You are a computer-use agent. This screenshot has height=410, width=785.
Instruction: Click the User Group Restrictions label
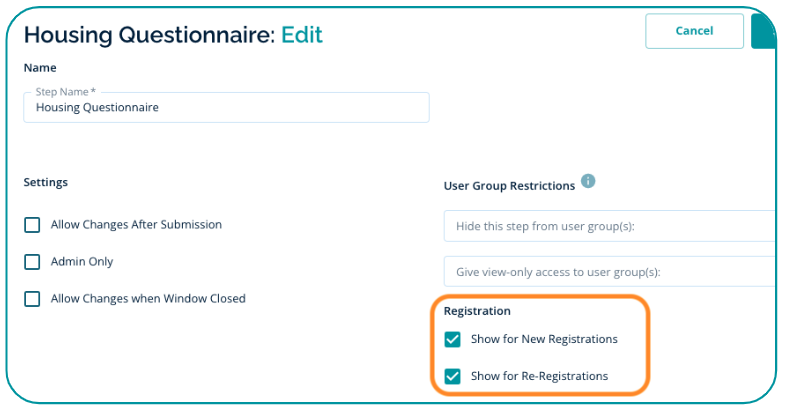[509, 185]
